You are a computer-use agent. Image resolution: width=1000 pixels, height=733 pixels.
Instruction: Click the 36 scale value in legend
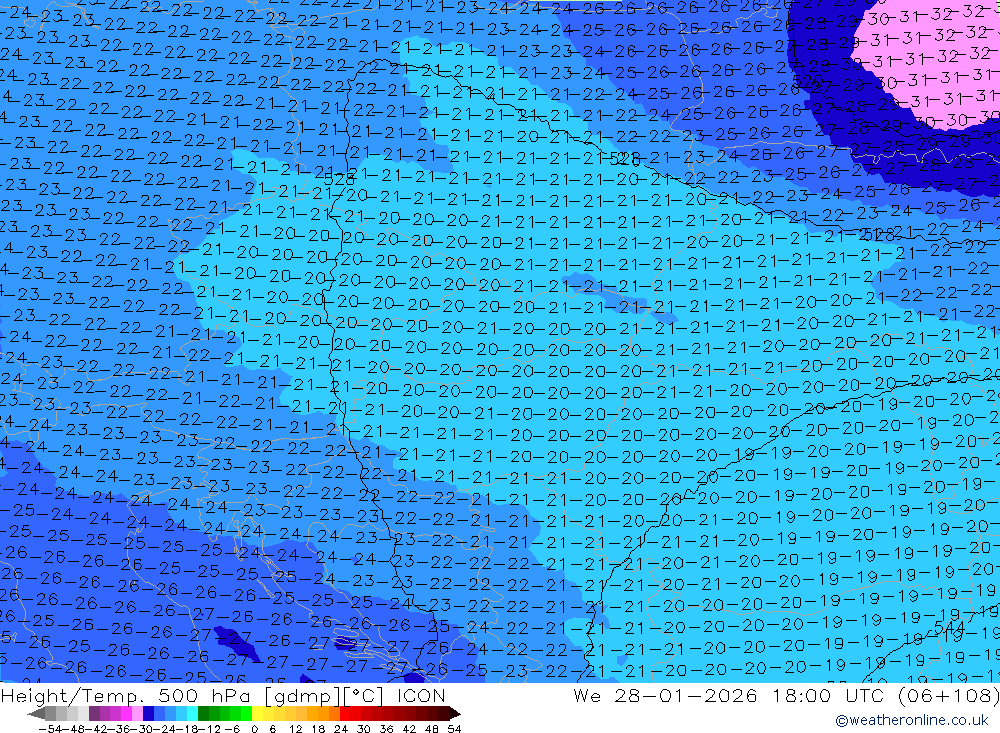386,729
